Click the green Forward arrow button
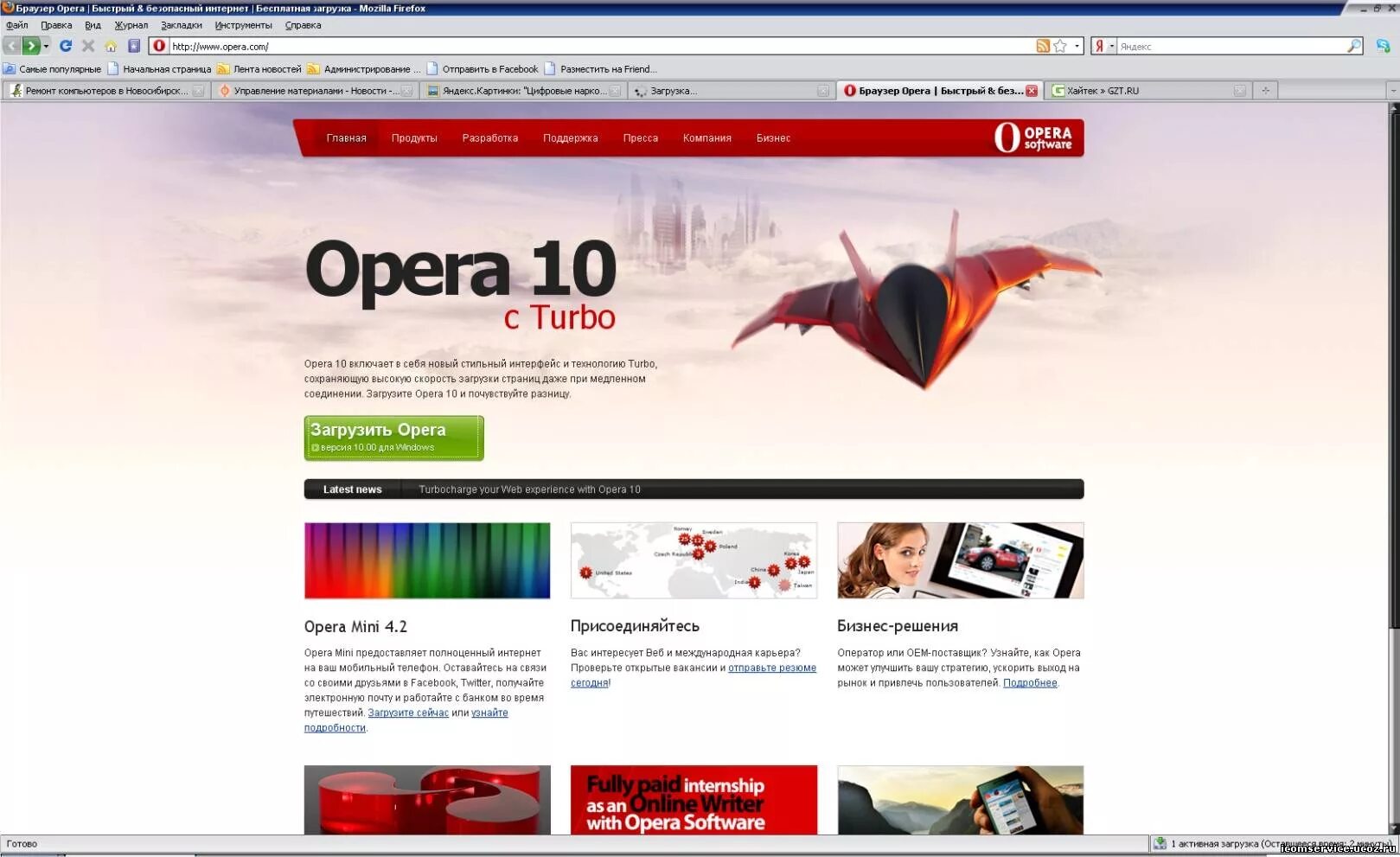The image size is (1400, 857). point(31,46)
